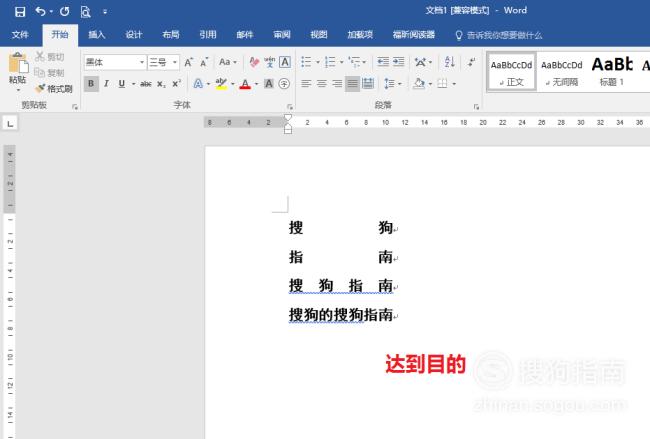650x439 pixels.
Task: Toggle italic formatting
Action: click(x=106, y=84)
